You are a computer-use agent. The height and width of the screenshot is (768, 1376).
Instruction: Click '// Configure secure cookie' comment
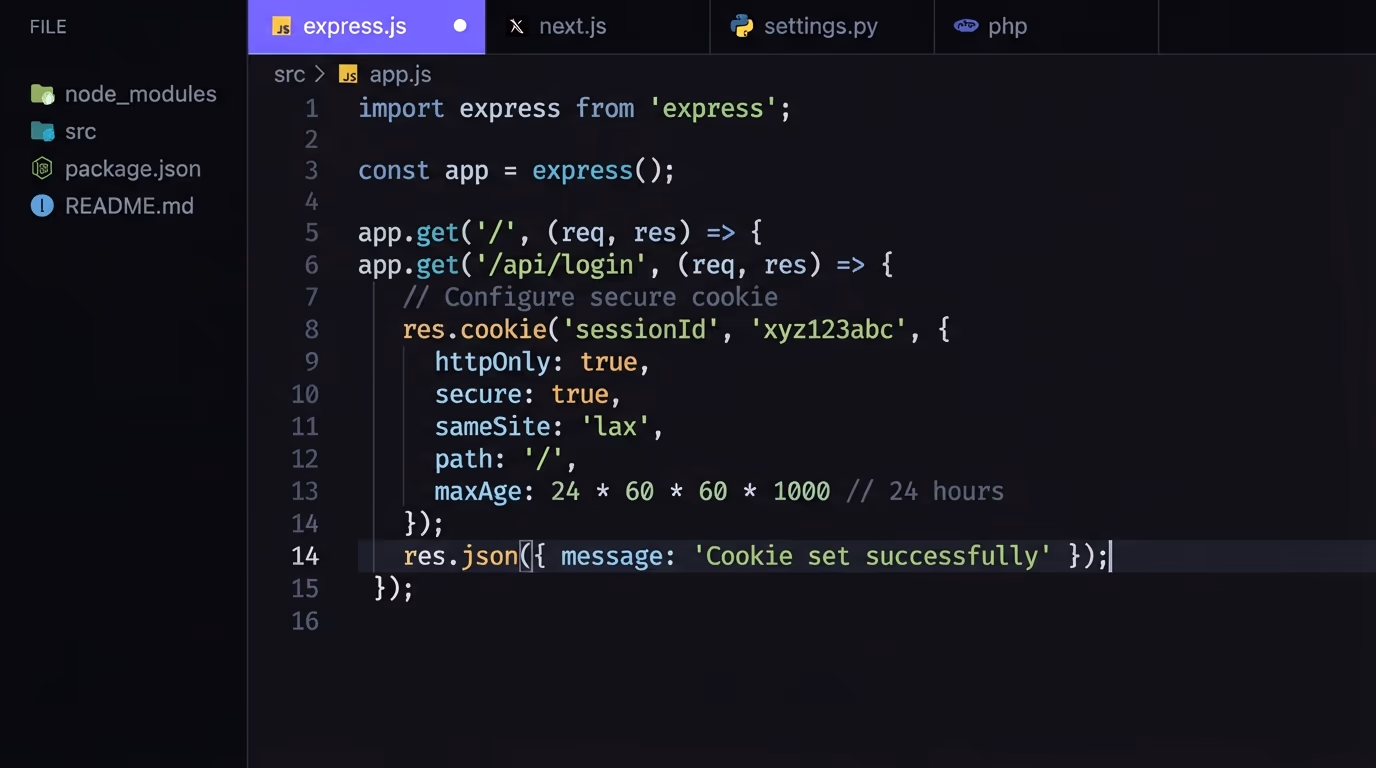(590, 297)
